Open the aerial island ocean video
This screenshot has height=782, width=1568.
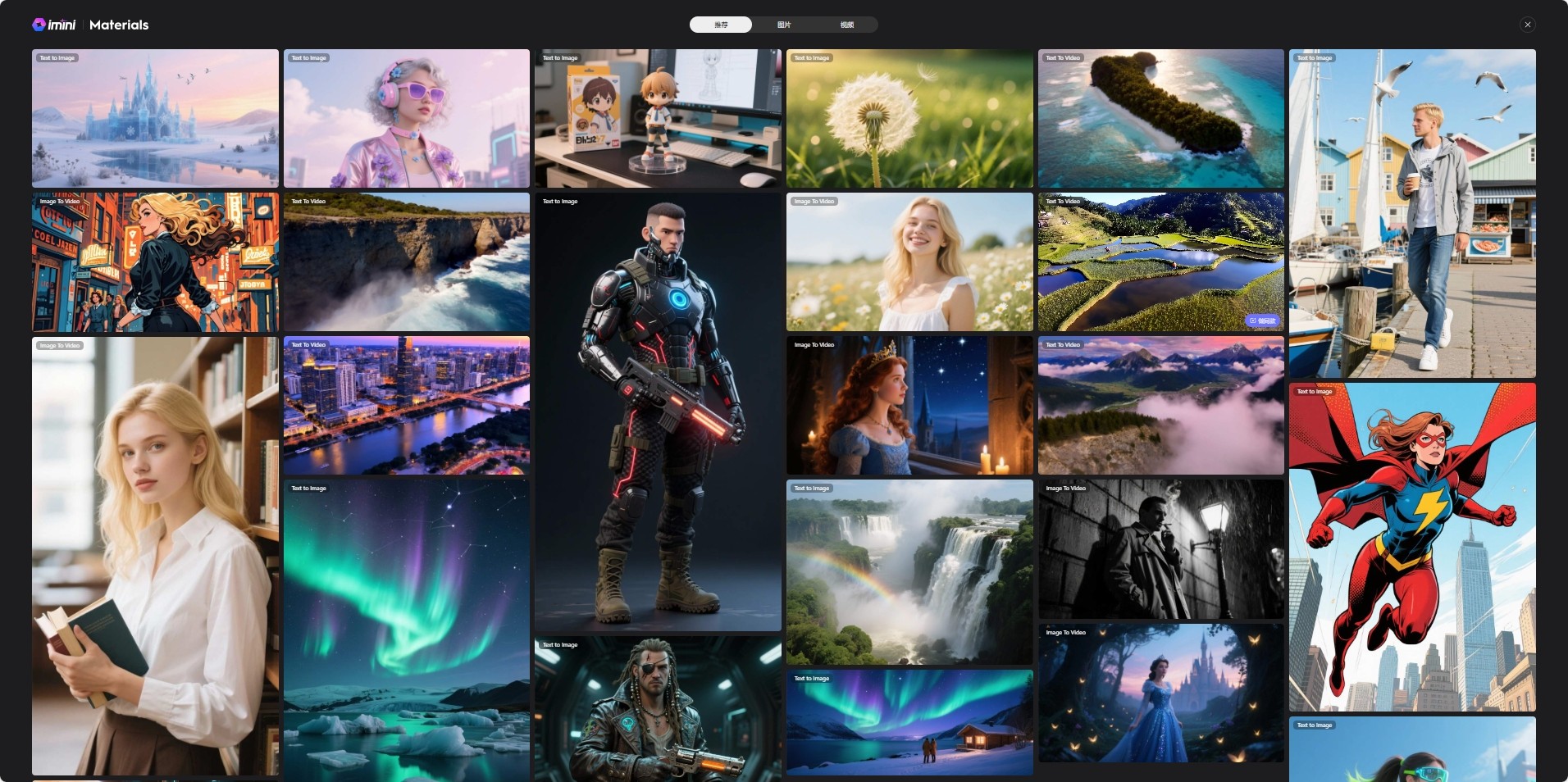(x=1161, y=118)
